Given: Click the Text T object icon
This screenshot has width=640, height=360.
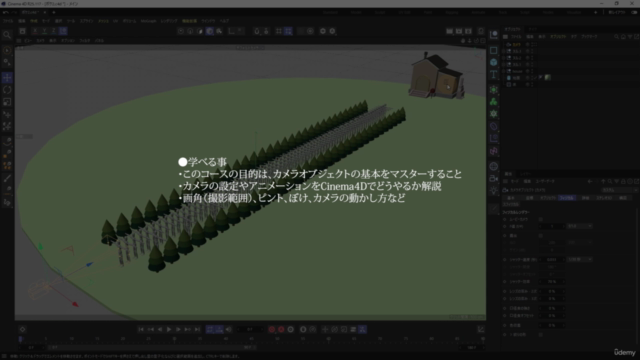Looking at the screenshot, I should tap(493, 74).
